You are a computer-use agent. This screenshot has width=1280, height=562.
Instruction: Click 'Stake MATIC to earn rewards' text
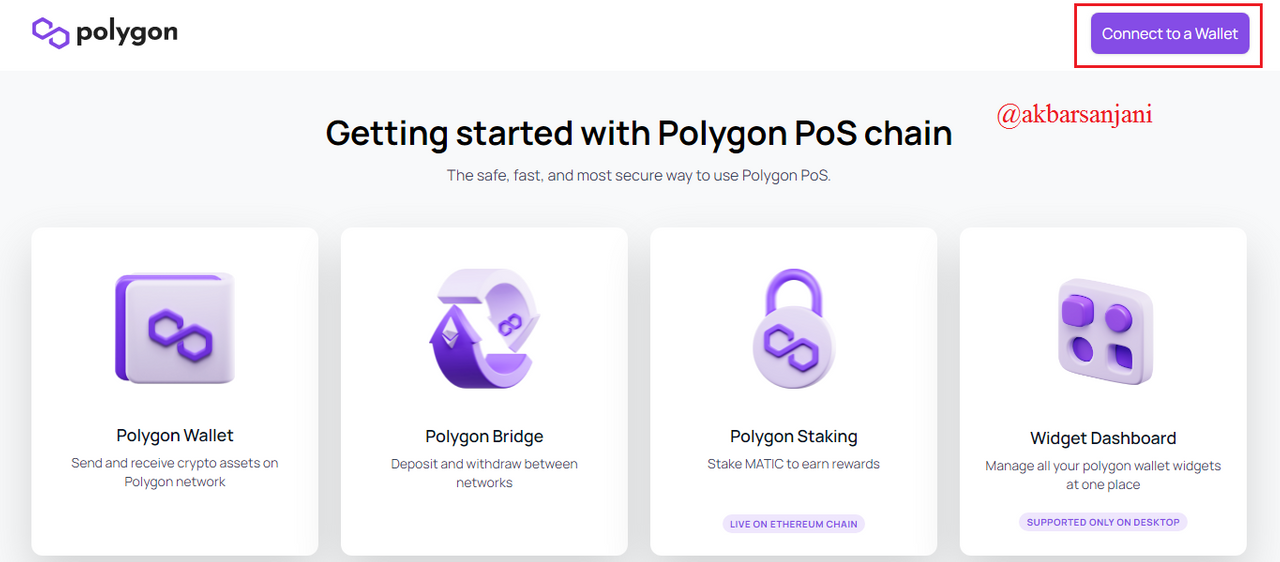click(x=794, y=464)
